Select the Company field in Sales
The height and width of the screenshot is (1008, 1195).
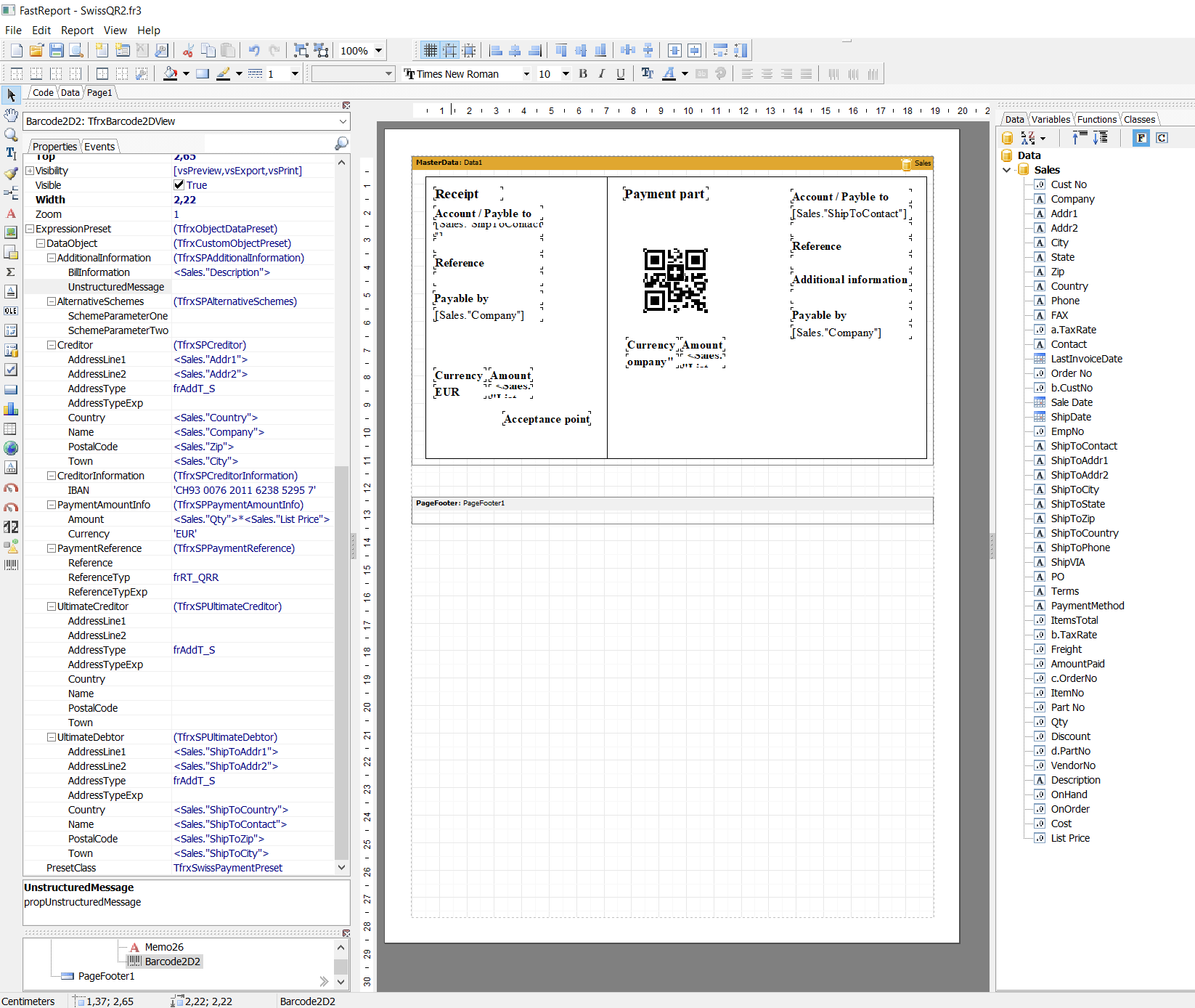1072,199
